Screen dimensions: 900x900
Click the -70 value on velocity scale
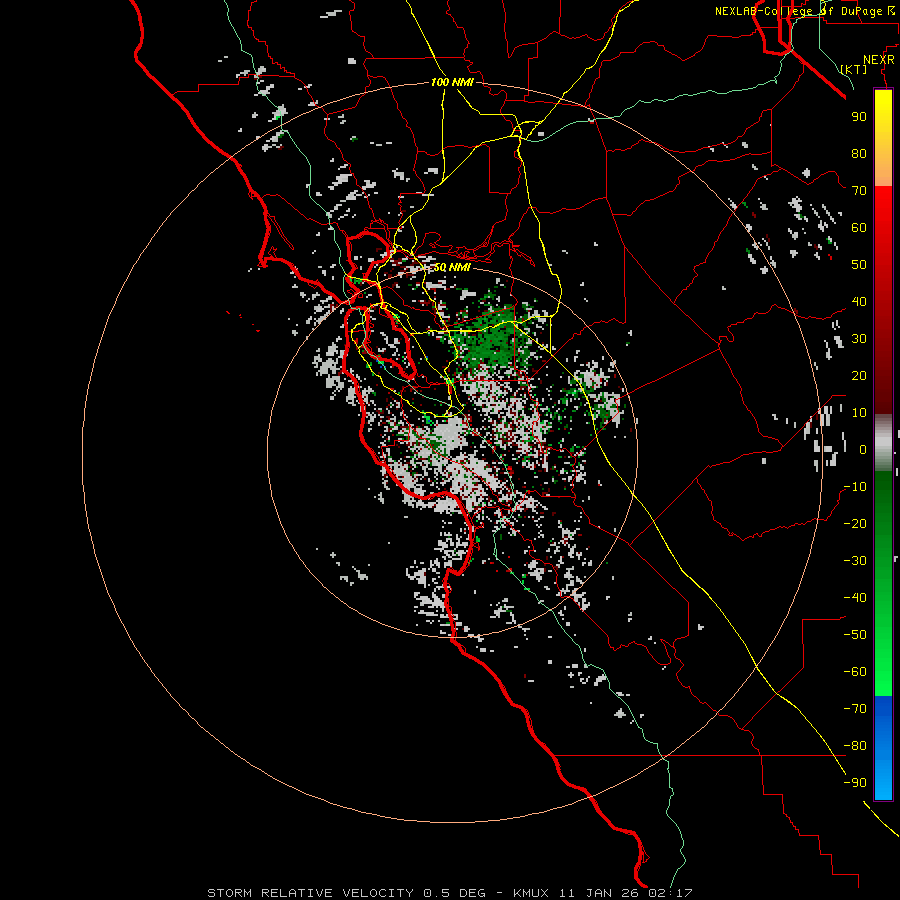[x=855, y=709]
